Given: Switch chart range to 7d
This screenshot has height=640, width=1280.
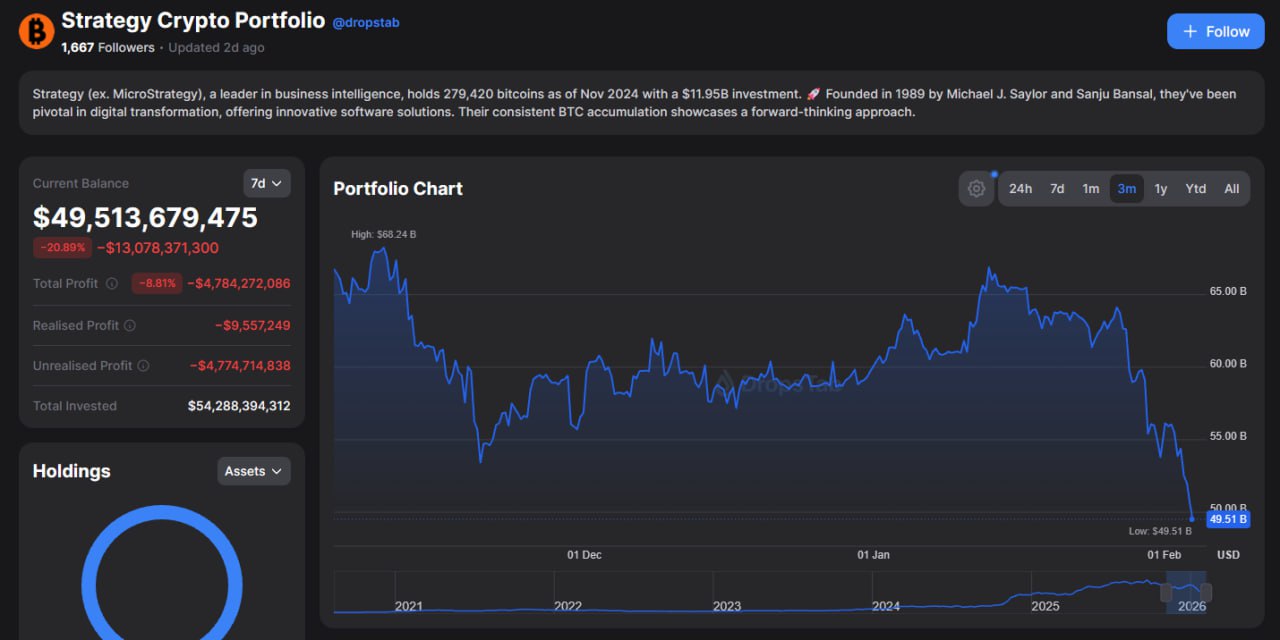Looking at the screenshot, I should [1057, 189].
